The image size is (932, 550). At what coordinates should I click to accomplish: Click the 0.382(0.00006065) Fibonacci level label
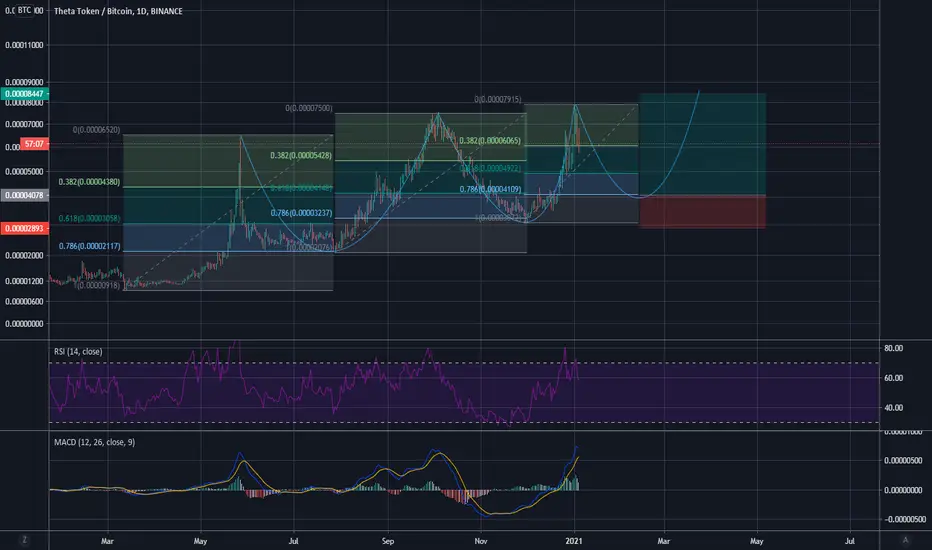click(x=490, y=141)
